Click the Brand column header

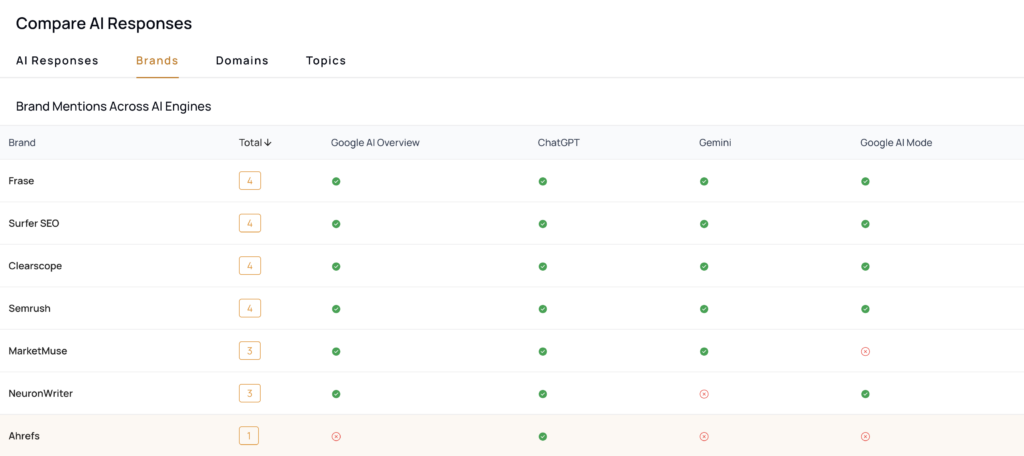coord(22,142)
